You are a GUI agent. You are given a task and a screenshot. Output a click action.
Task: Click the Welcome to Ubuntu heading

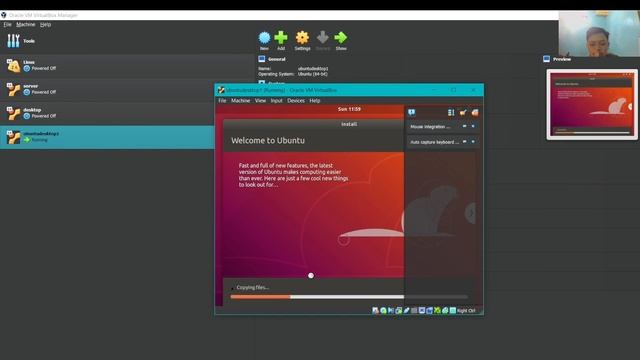pyautogui.click(x=268, y=140)
